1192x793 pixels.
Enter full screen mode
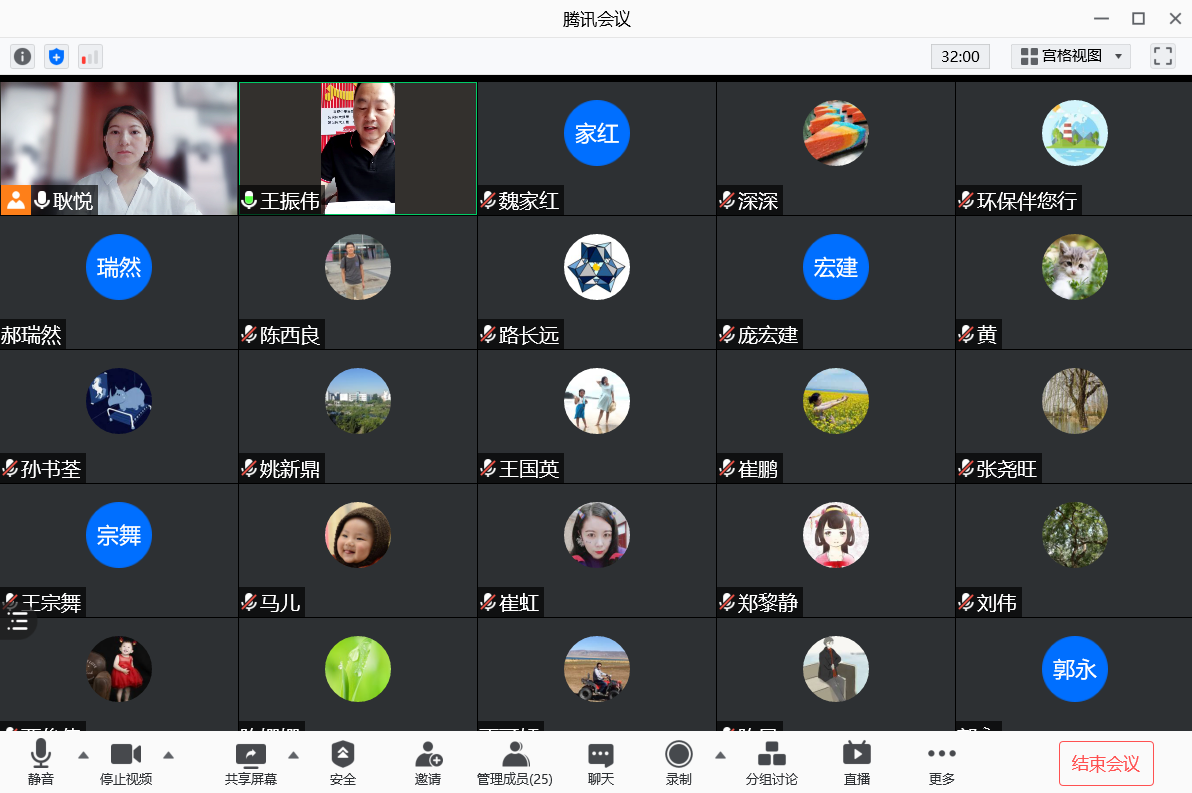tap(1162, 56)
